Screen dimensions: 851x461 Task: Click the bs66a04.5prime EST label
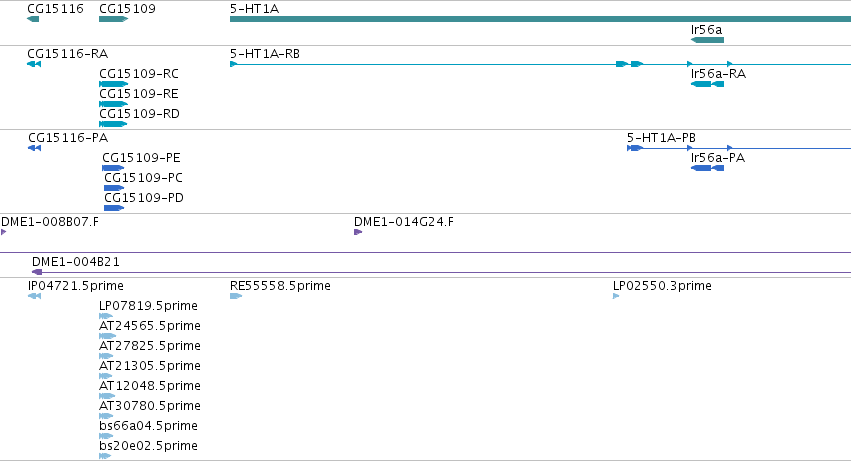point(148,426)
